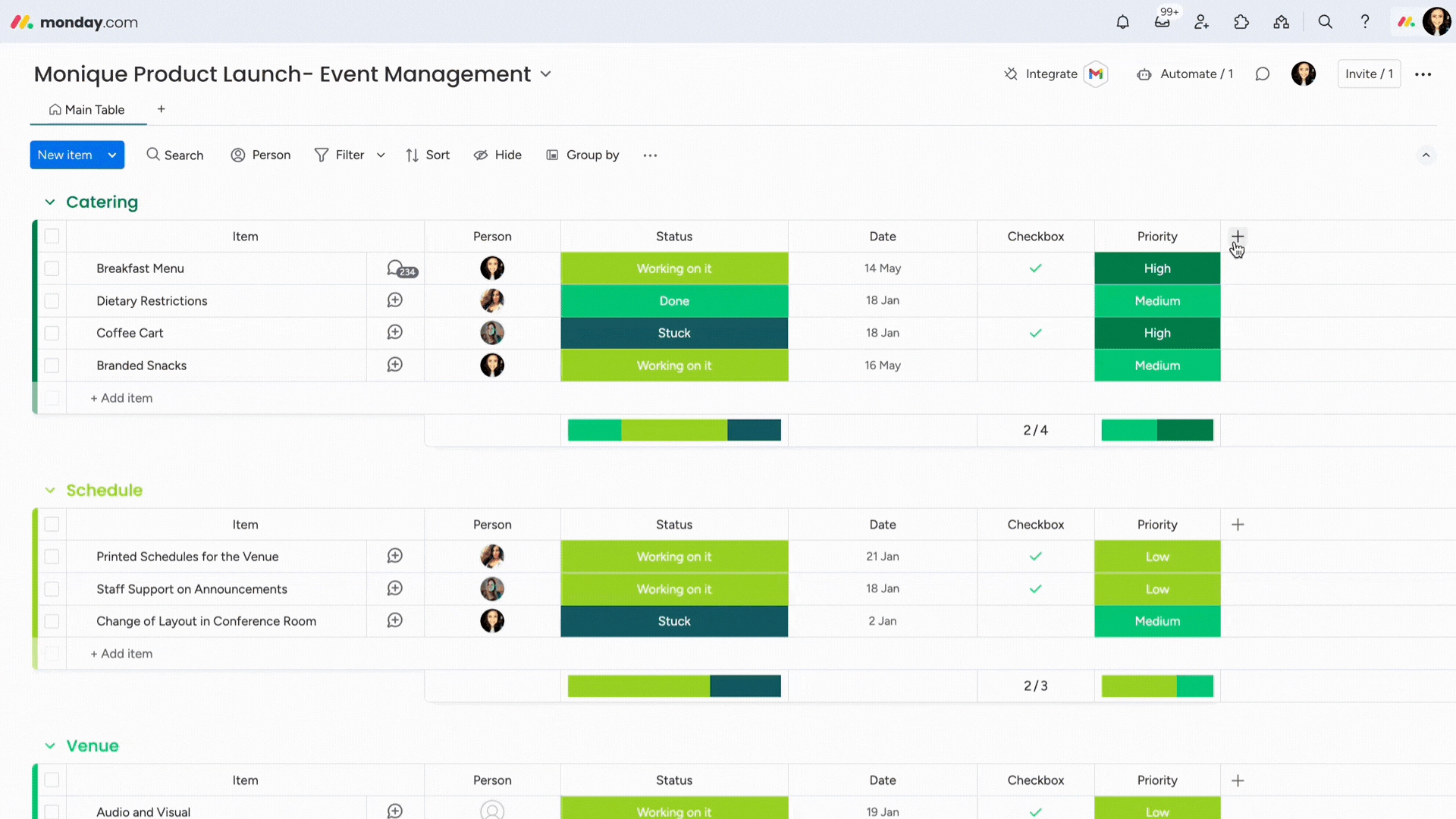This screenshot has height=819, width=1456.
Task: Open Automate / 1 center
Action: pyautogui.click(x=1185, y=74)
